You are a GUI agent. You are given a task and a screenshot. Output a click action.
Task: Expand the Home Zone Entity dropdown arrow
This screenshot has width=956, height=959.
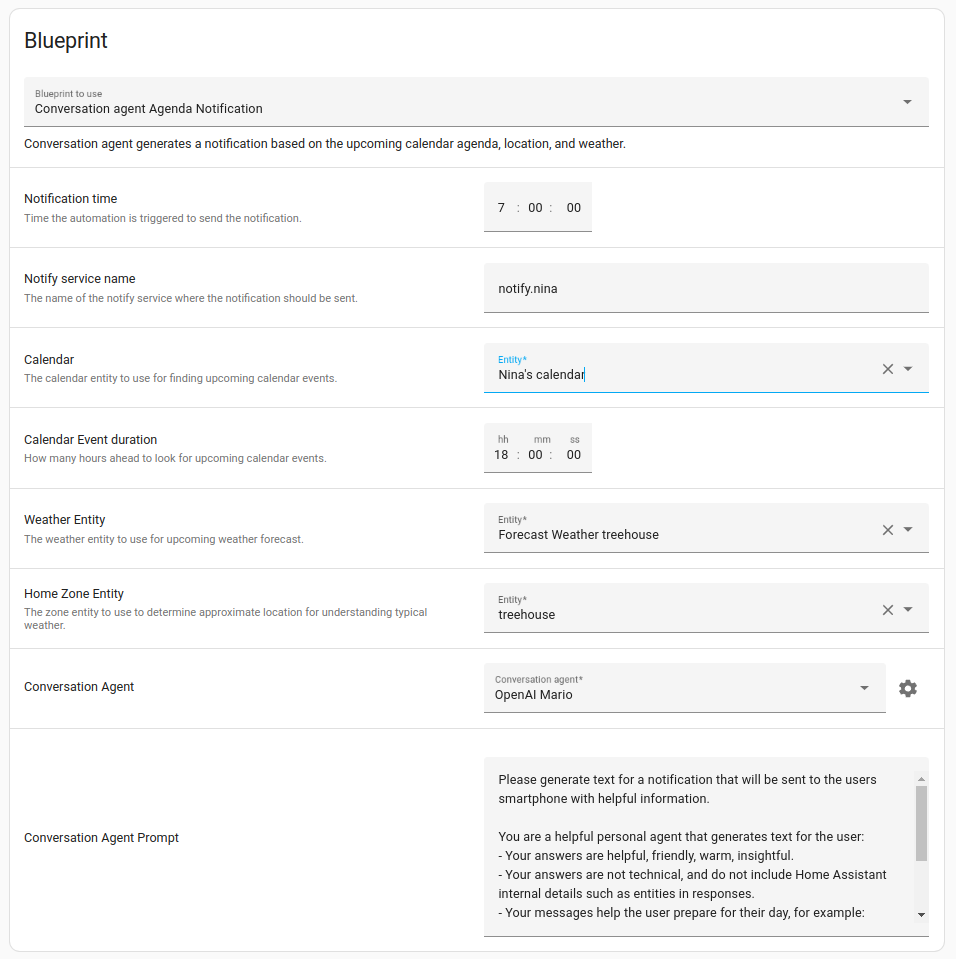[x=908, y=610]
